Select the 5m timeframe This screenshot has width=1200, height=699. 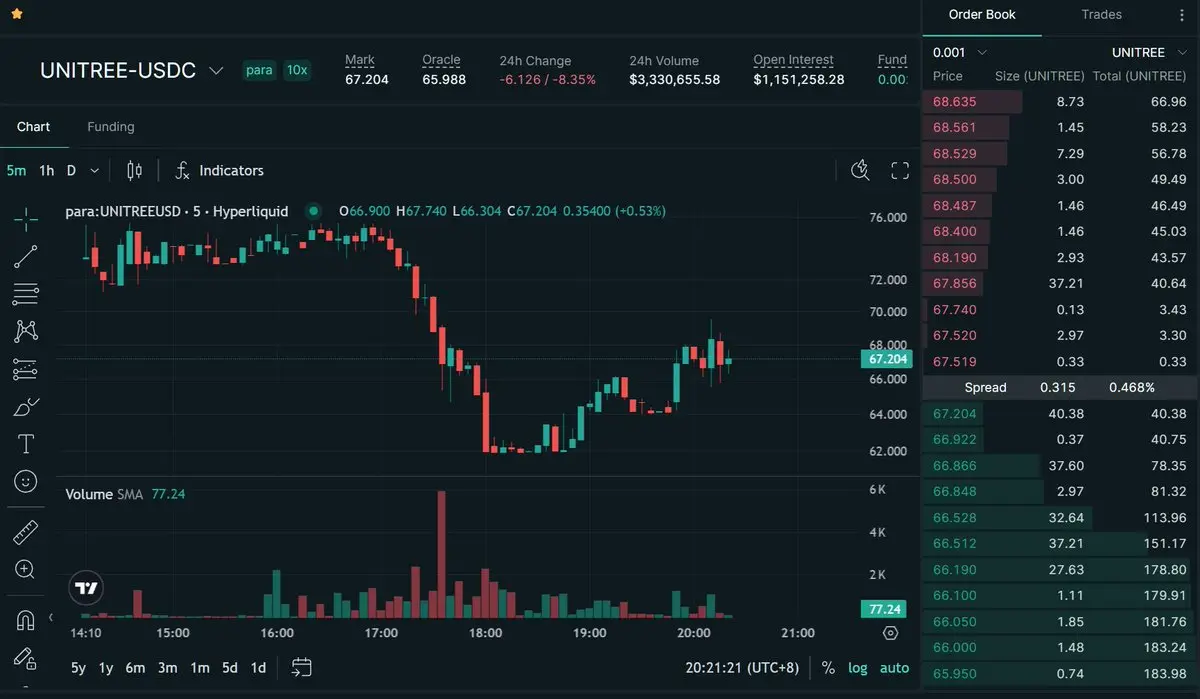[x=16, y=171]
